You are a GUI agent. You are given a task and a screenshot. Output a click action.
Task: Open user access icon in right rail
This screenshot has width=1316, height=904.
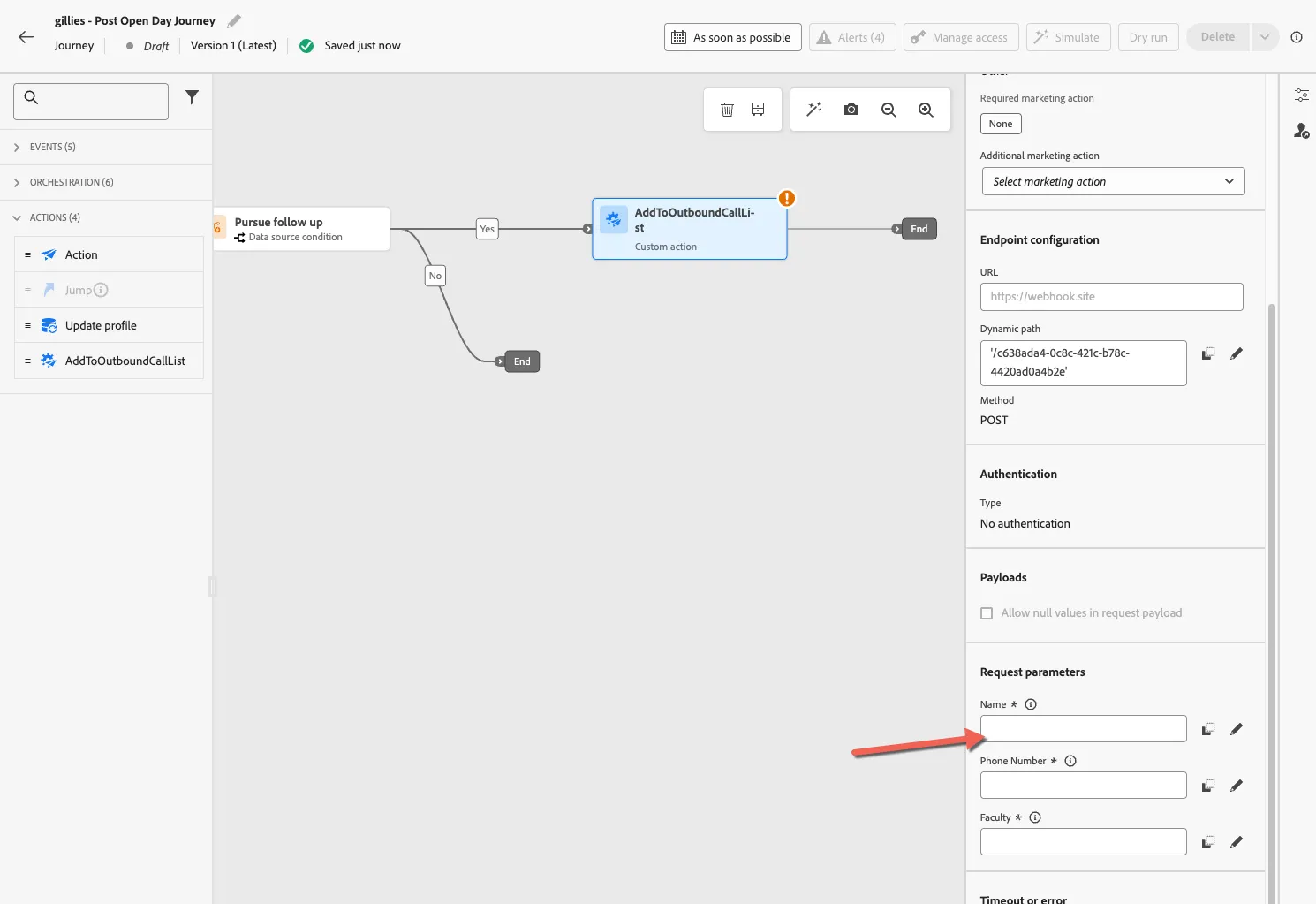coord(1302,131)
